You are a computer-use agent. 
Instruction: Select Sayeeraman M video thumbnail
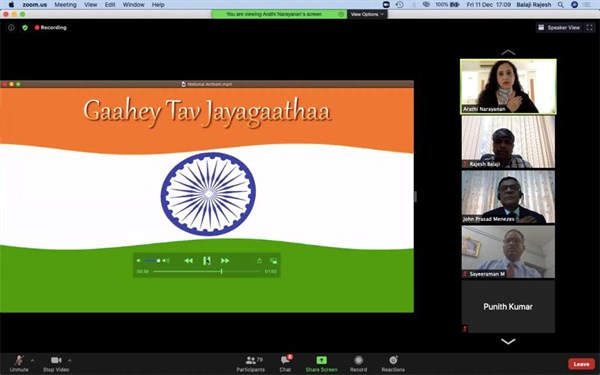click(508, 252)
